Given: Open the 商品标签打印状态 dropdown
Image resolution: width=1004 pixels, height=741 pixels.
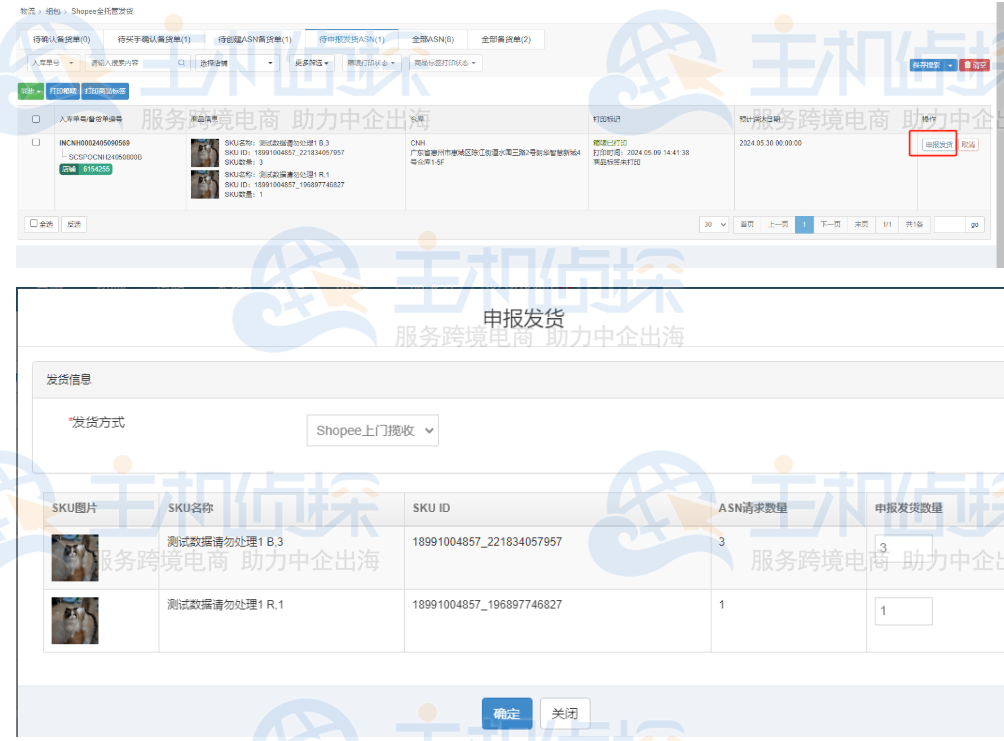Looking at the screenshot, I should [x=445, y=63].
